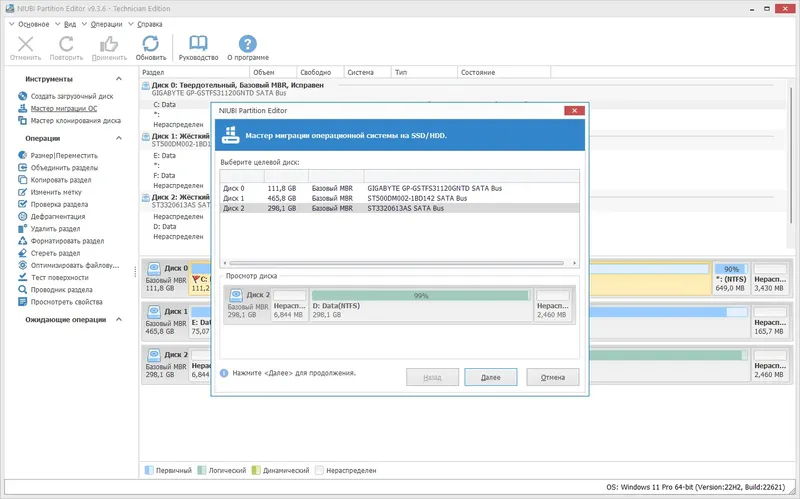Click the Система column header
Image resolution: width=800 pixels, height=499 pixels.
click(367, 72)
